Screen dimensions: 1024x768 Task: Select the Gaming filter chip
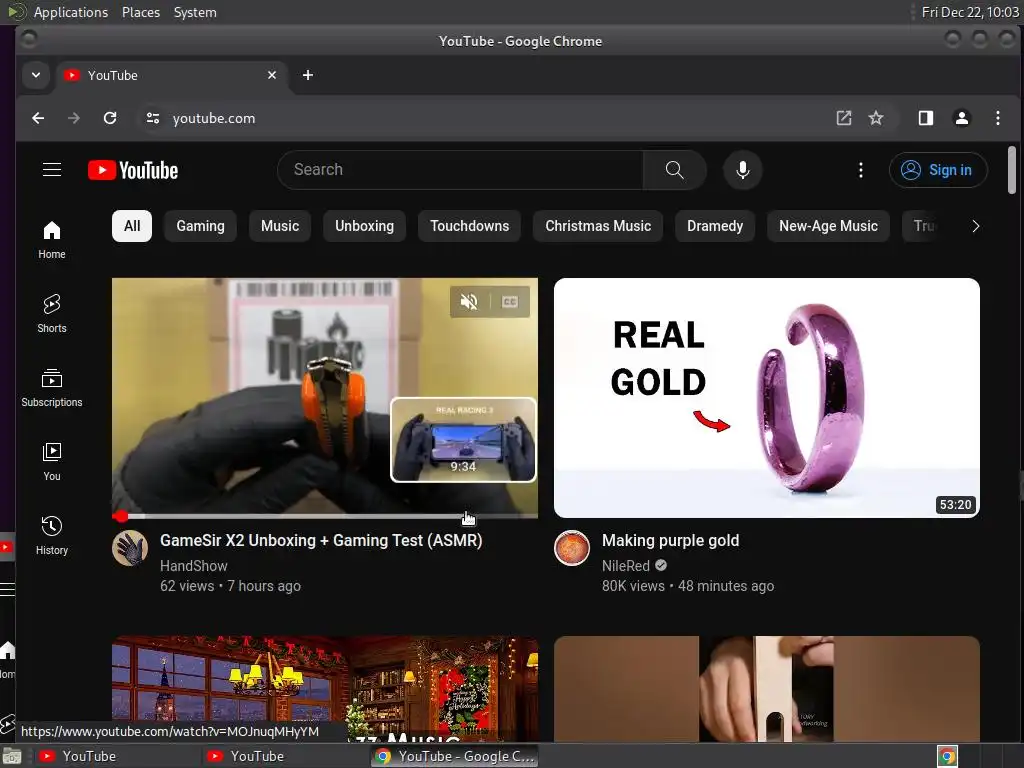(200, 226)
